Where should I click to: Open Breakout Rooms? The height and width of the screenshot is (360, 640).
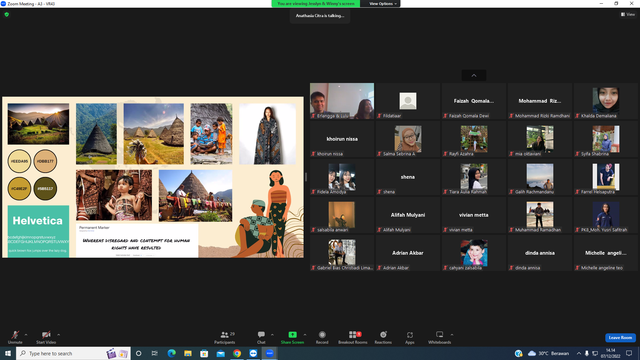click(x=353, y=337)
